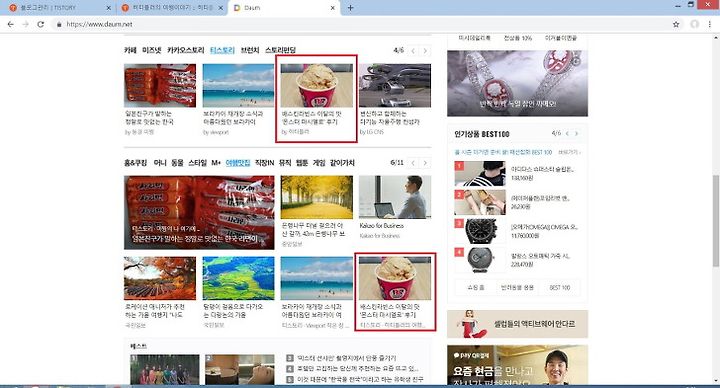Go back using the browser back arrow
This screenshot has height=388, width=720.
pyautogui.click(x=11, y=24)
